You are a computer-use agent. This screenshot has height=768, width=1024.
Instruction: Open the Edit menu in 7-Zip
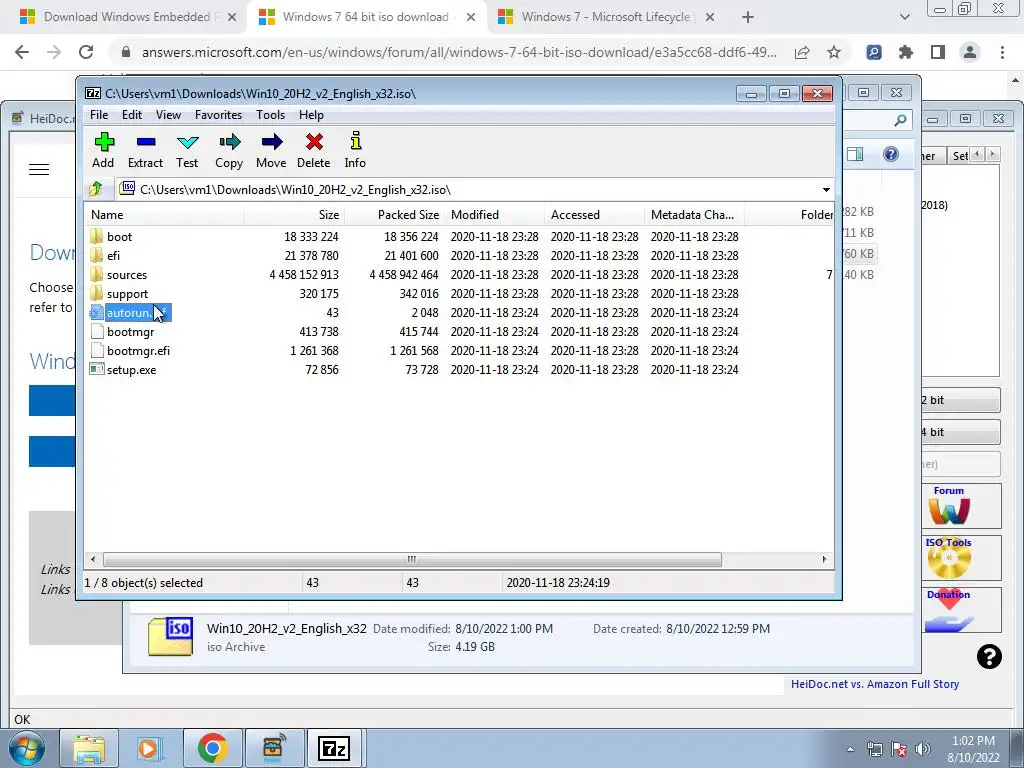131,115
